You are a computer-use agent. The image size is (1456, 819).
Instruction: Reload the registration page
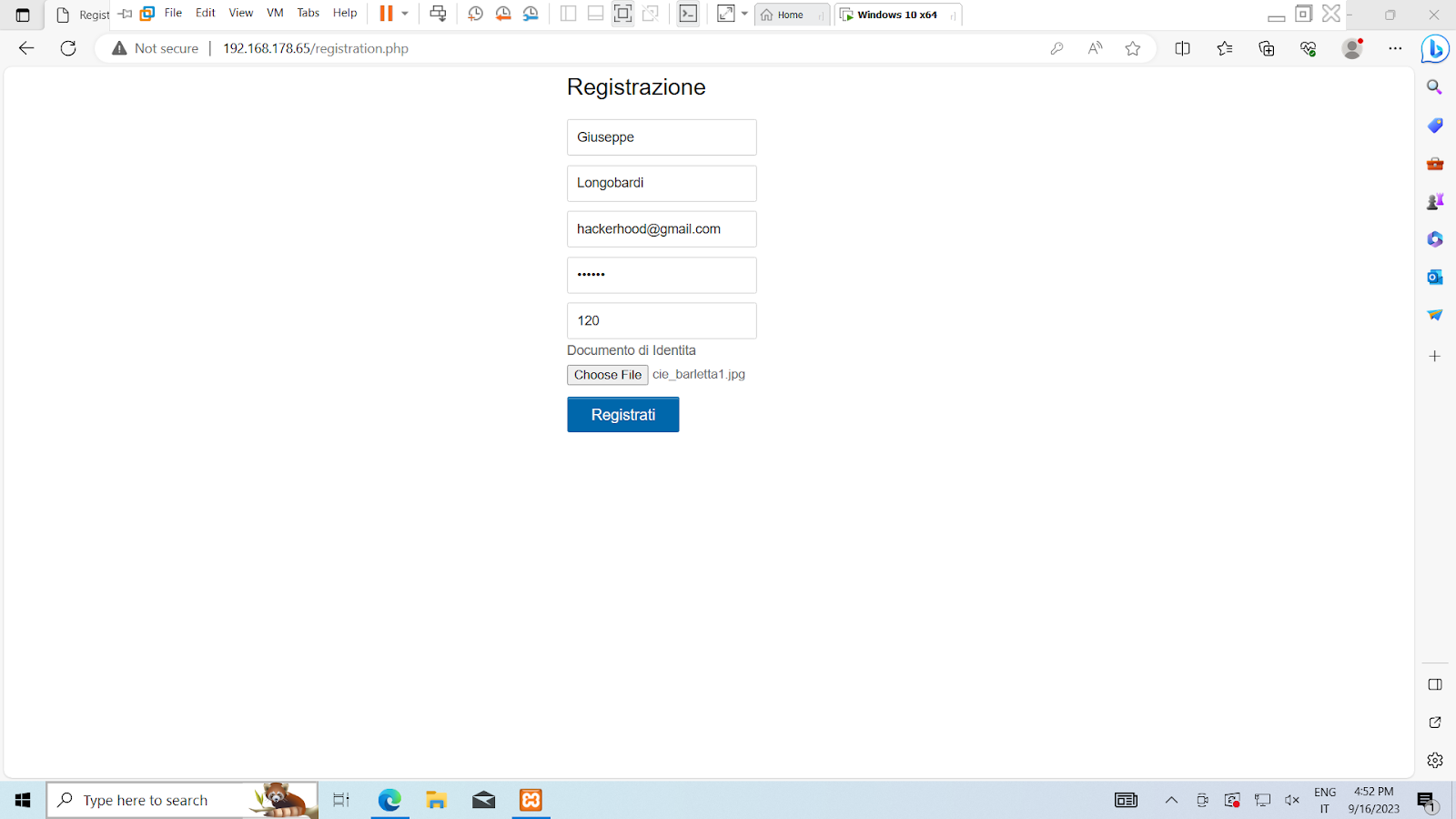[x=68, y=48]
